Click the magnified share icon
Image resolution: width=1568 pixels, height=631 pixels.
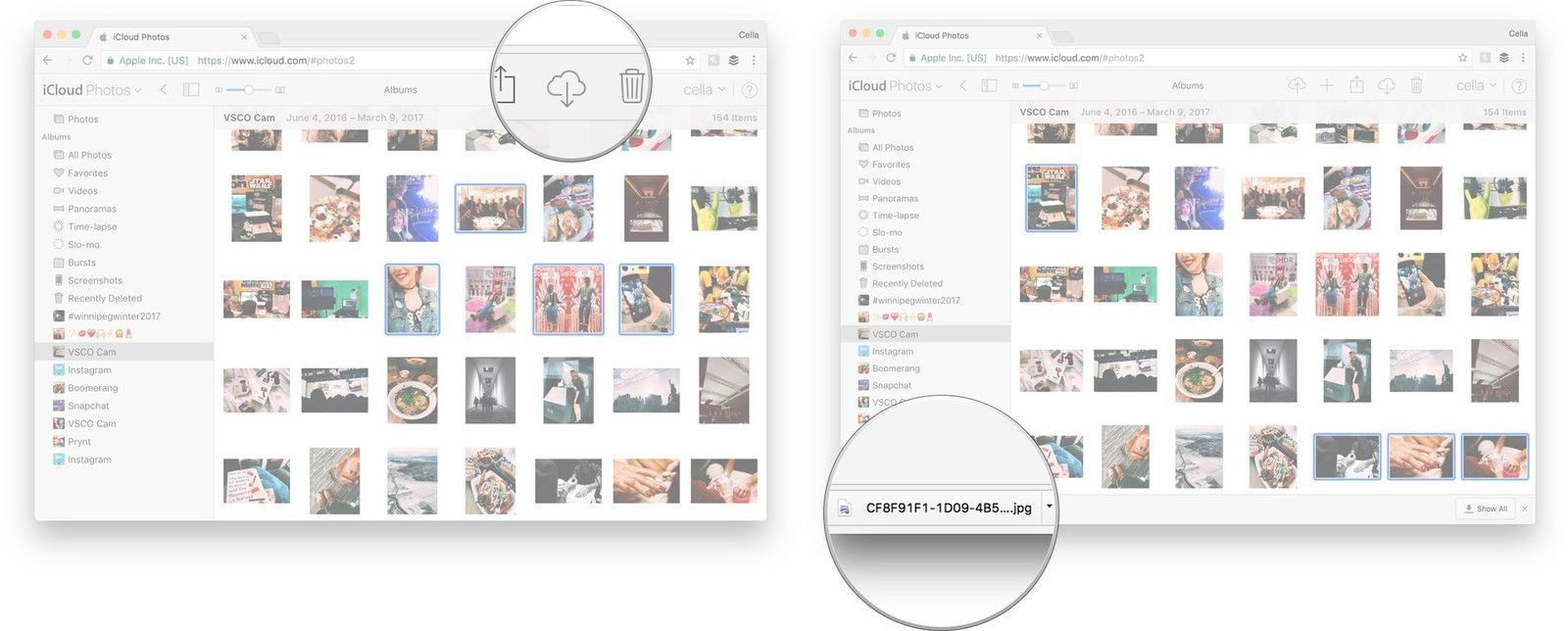point(504,84)
